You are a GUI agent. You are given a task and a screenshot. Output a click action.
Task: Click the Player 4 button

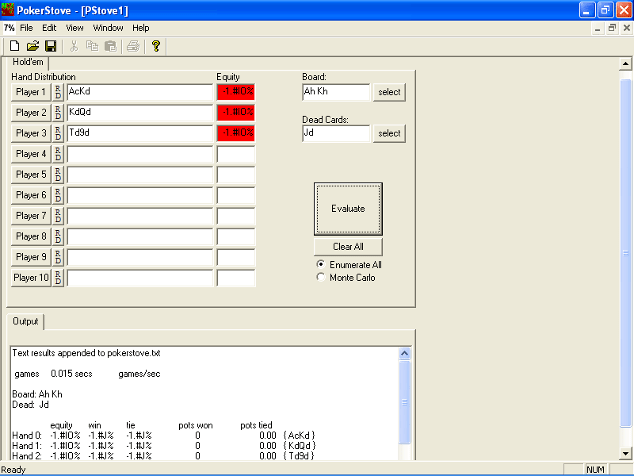(x=31, y=154)
